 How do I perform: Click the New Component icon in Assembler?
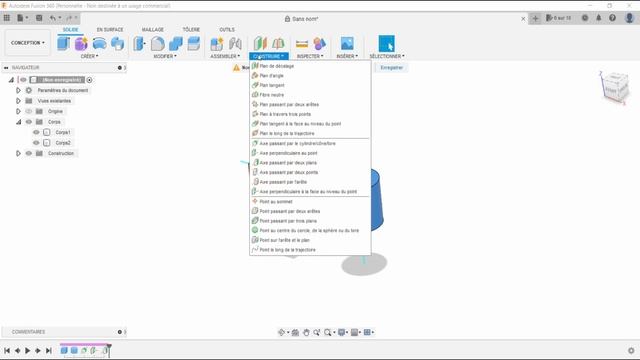click(217, 43)
